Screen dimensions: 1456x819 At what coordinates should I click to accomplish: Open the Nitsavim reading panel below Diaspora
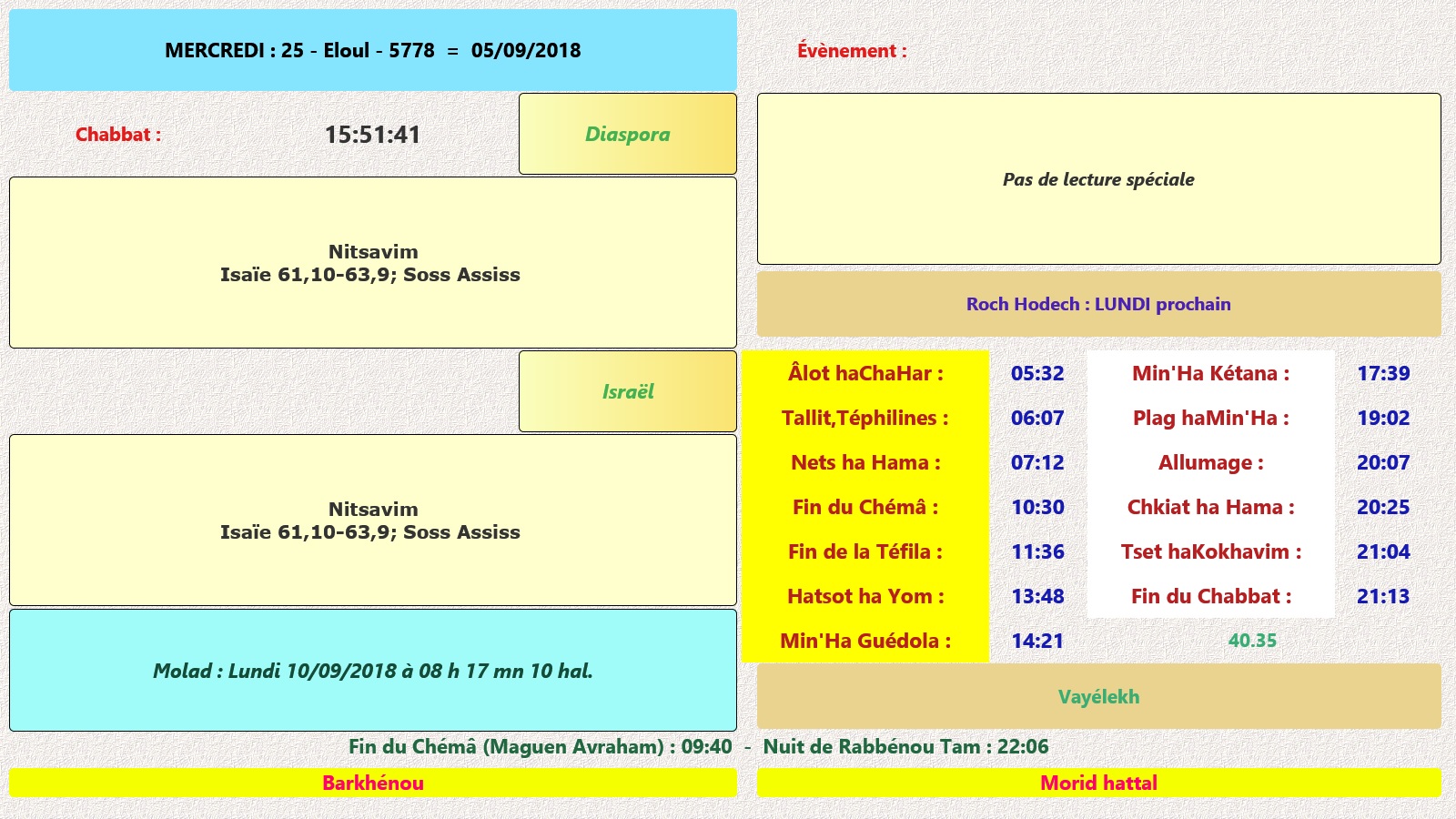[x=372, y=263]
